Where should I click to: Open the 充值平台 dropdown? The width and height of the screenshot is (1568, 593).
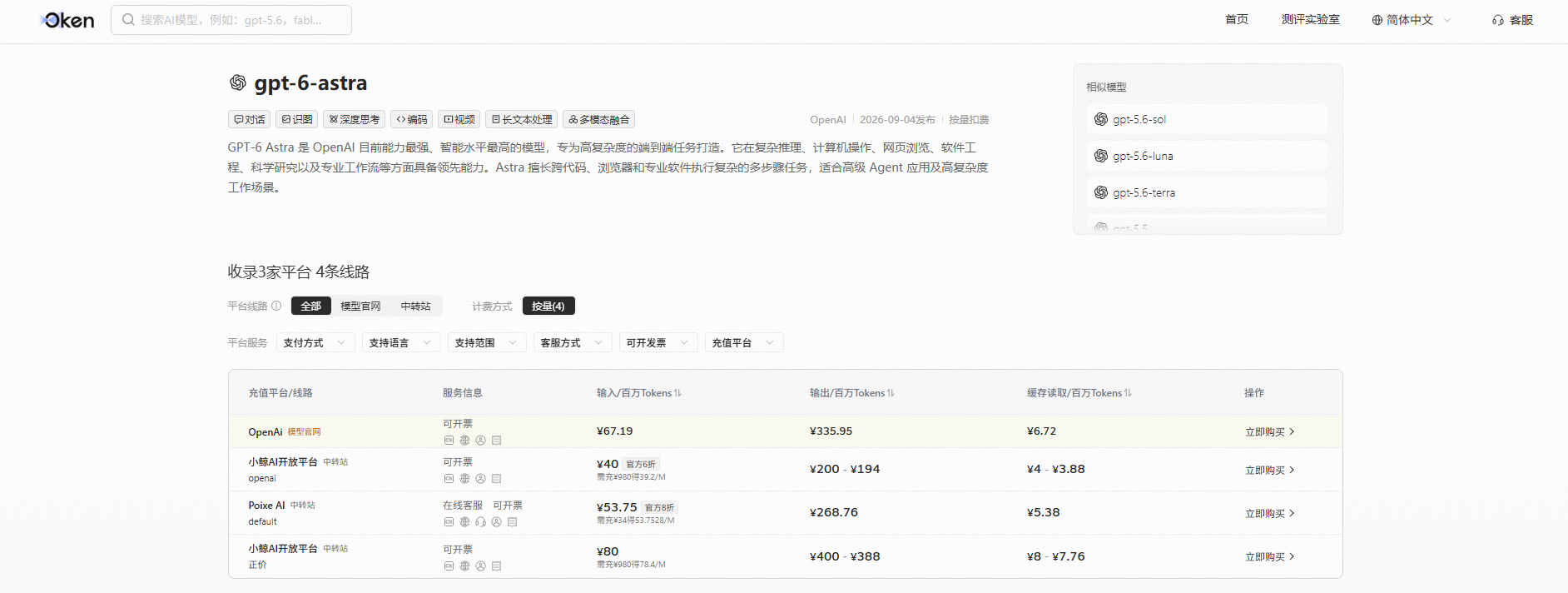click(744, 342)
